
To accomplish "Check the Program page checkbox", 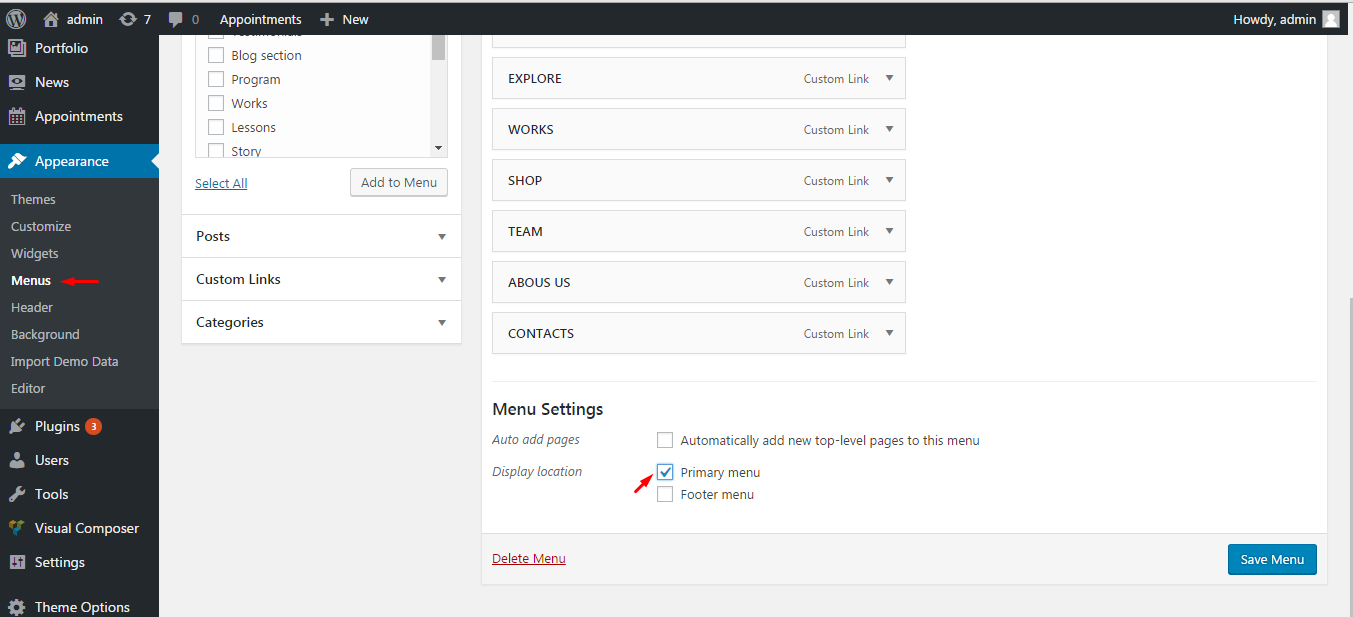I will pyautogui.click(x=216, y=79).
